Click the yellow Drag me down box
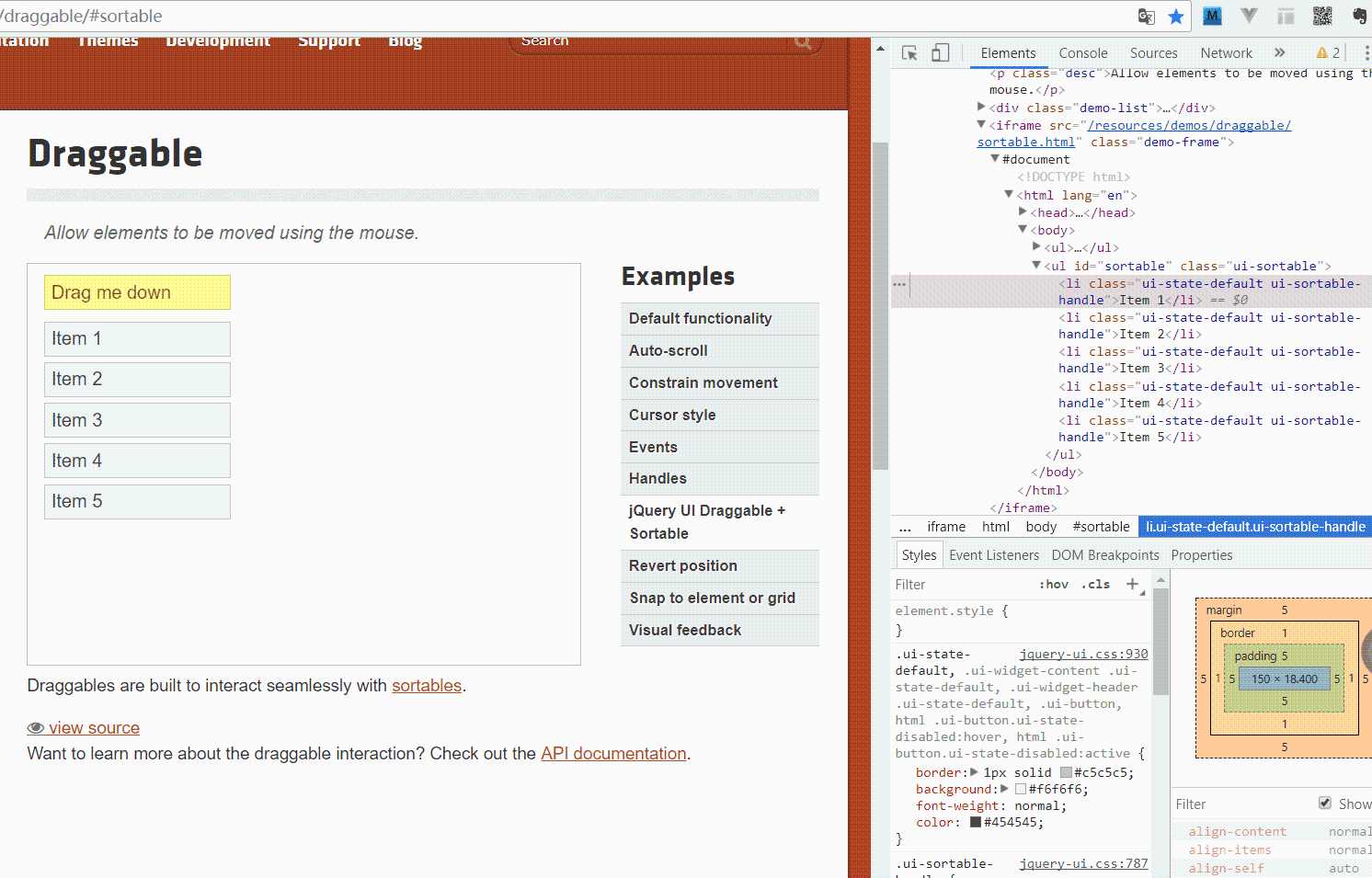This screenshot has height=878, width=1372. click(137, 292)
